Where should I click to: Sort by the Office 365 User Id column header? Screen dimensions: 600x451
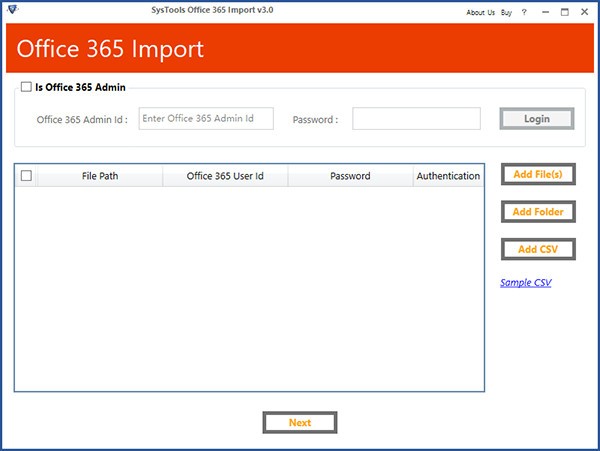point(225,176)
